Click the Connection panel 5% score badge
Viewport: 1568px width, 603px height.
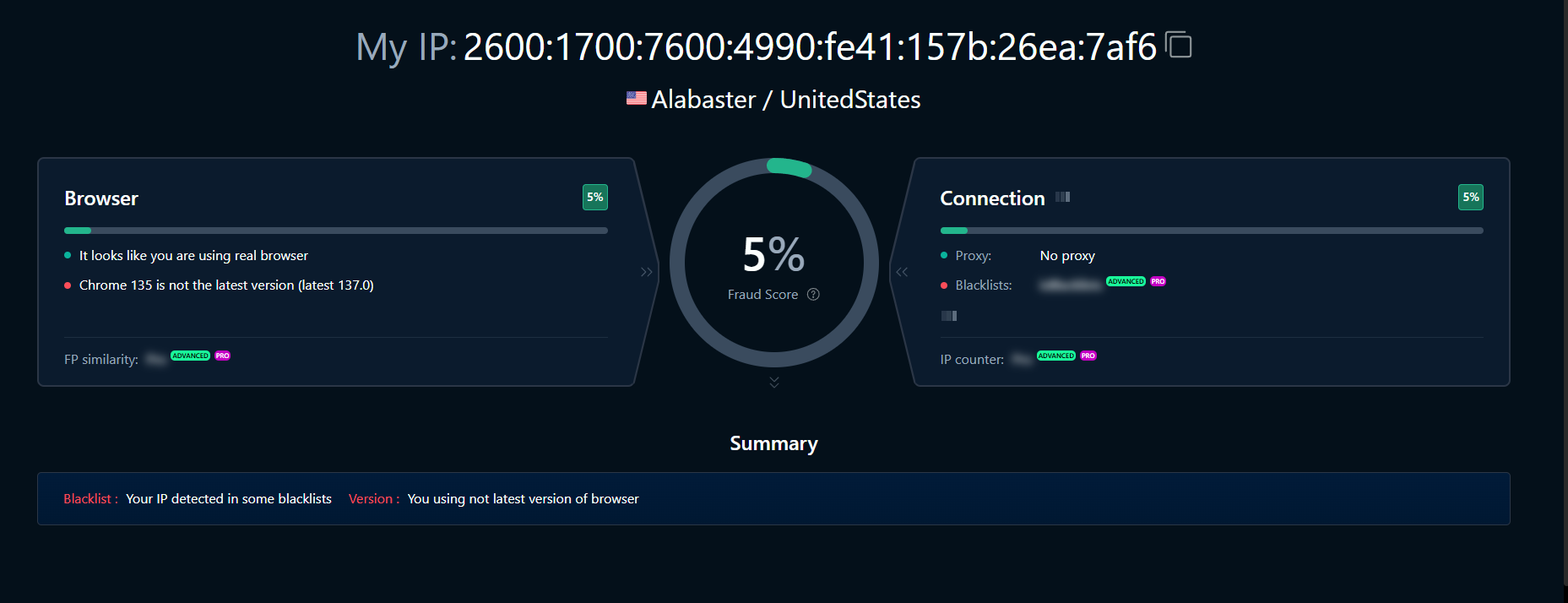1471,198
